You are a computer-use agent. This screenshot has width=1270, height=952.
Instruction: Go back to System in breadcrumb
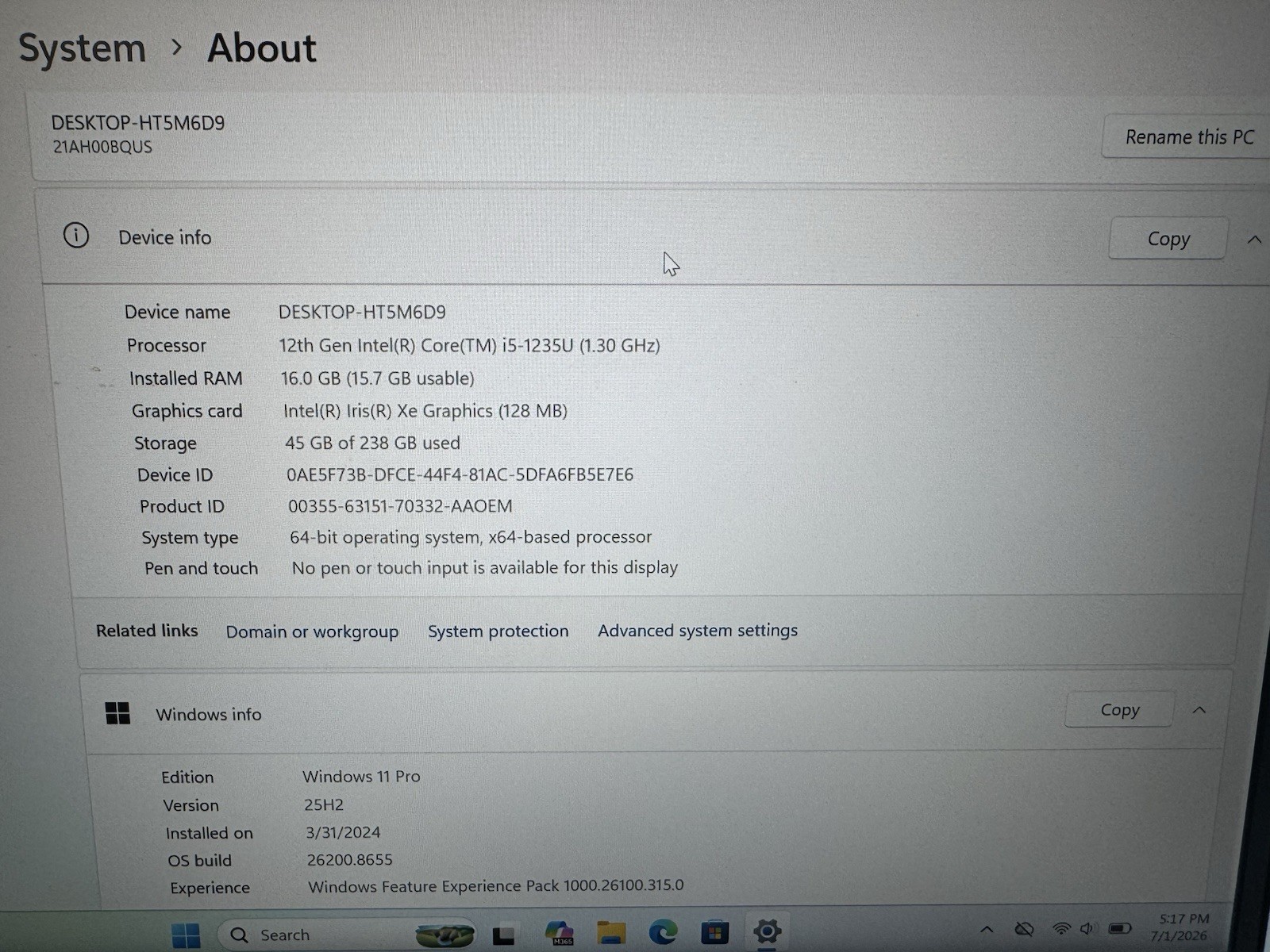click(x=83, y=49)
